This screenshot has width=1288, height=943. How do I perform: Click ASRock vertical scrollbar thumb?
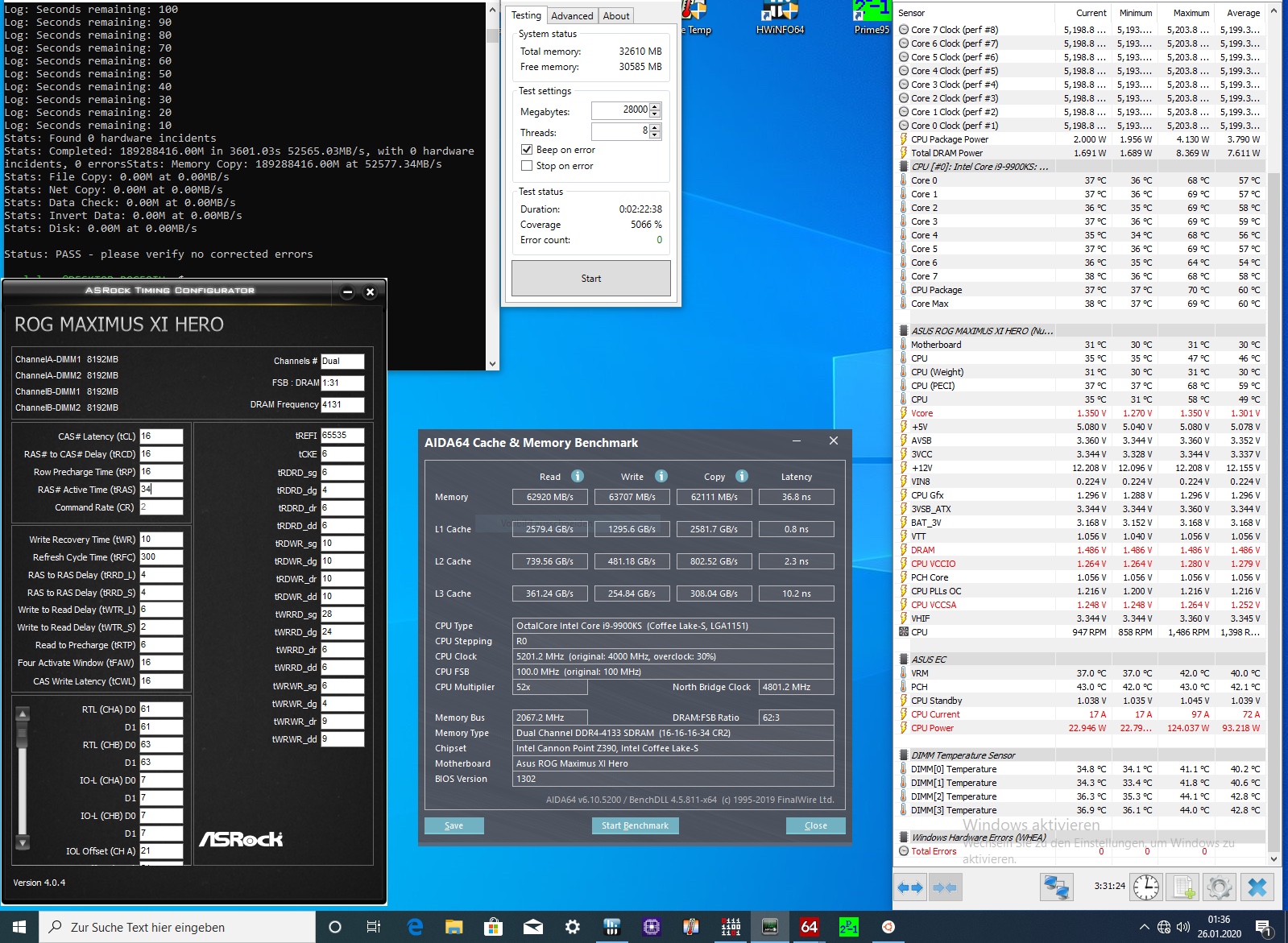coord(23,734)
